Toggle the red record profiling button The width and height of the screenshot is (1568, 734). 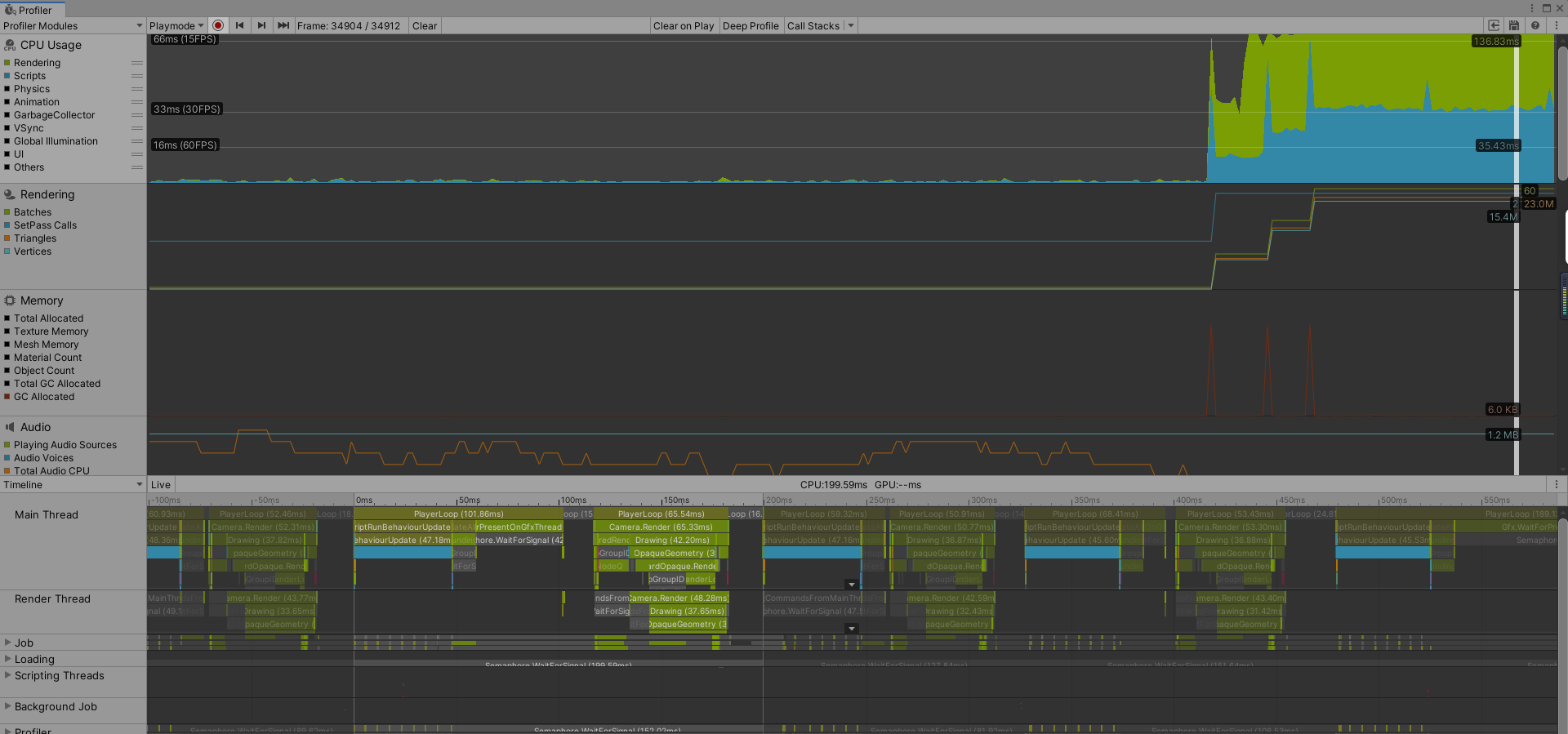(x=218, y=25)
